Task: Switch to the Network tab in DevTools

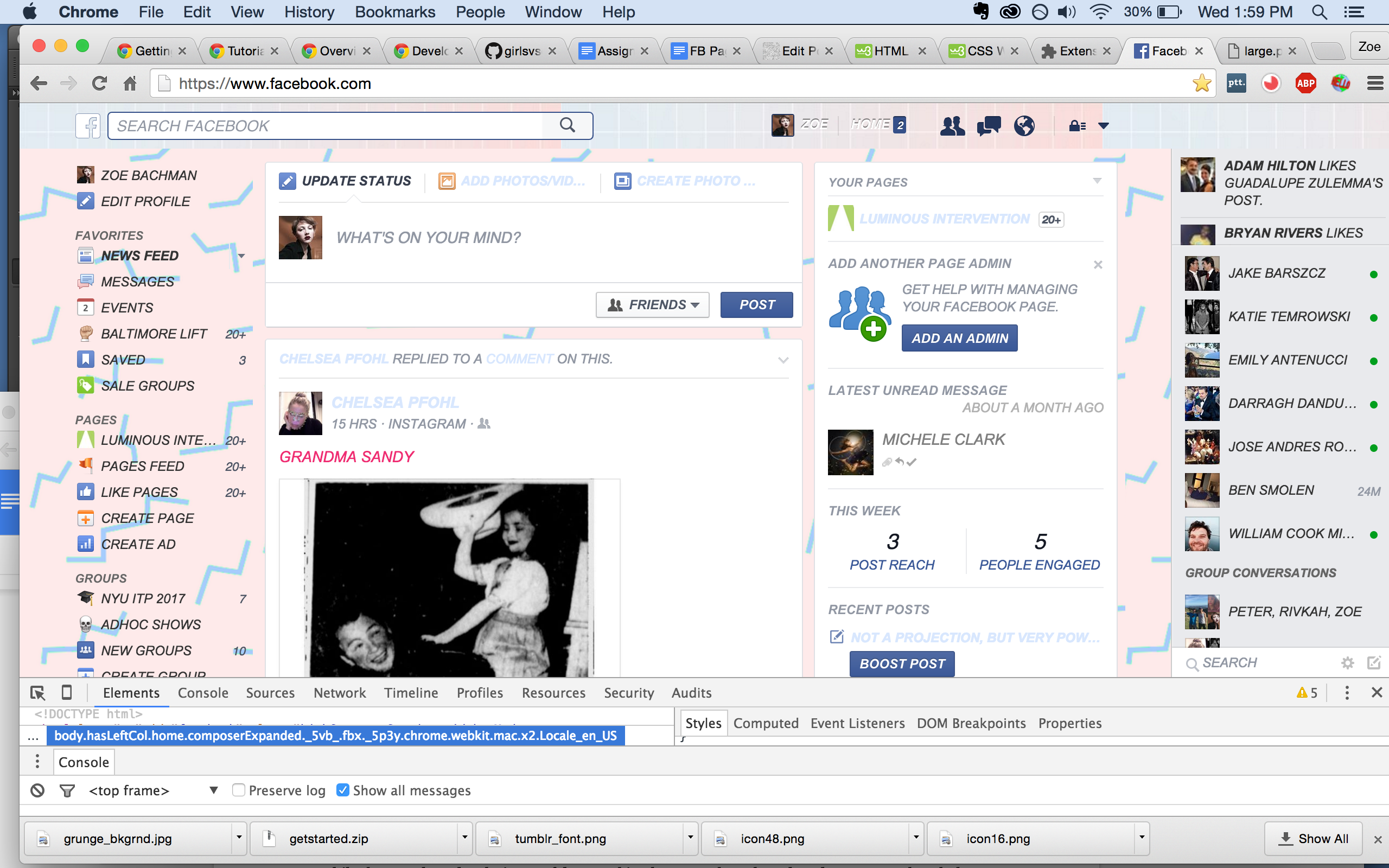Action: tap(339, 693)
